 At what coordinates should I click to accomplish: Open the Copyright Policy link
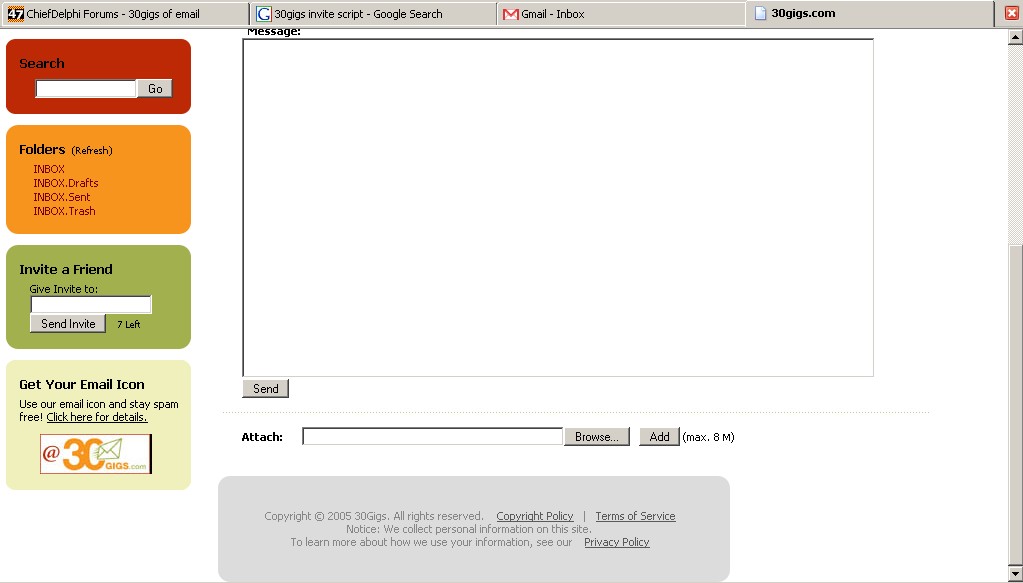pos(535,516)
